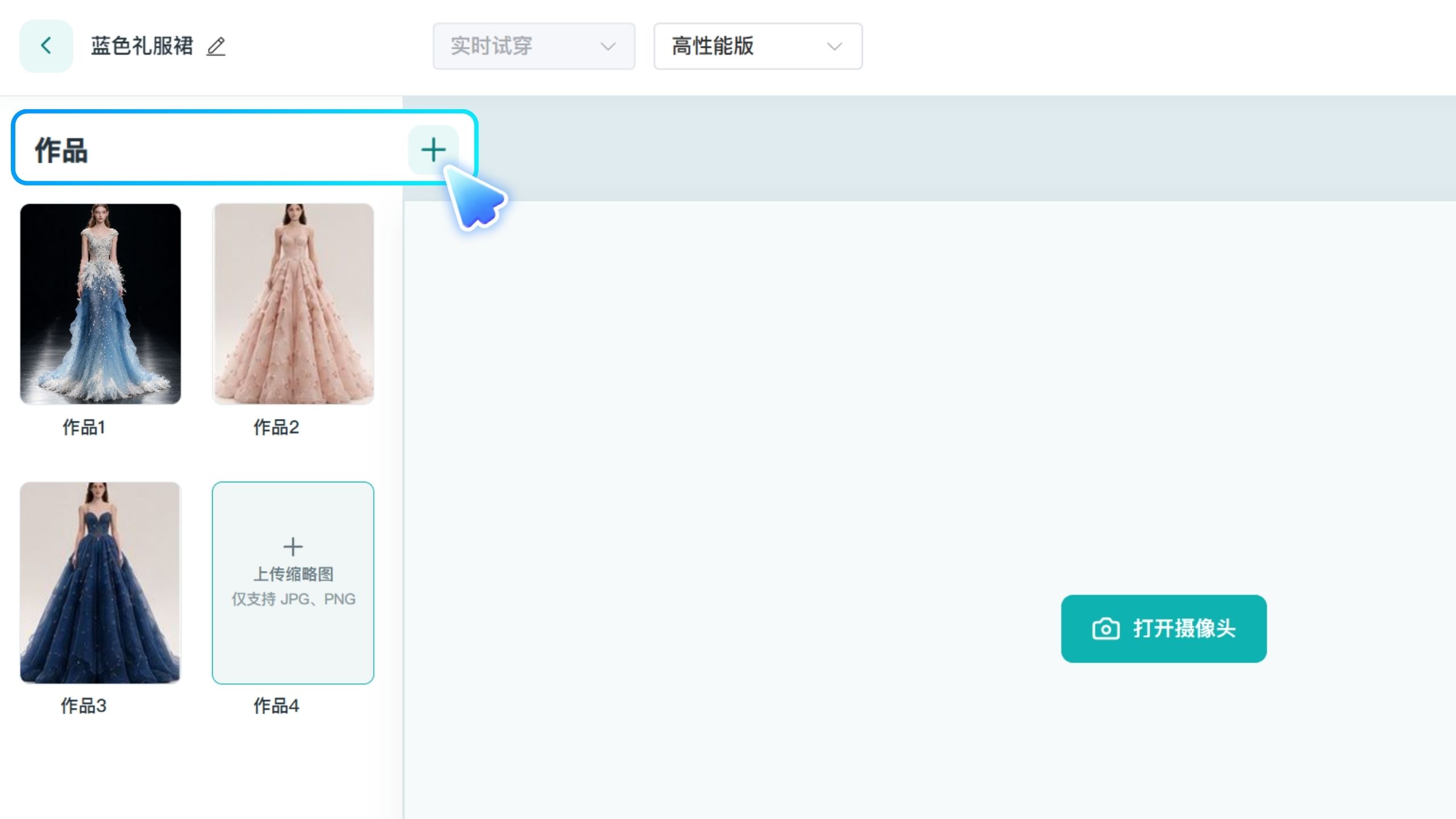
Task: Select the 作品1 blue gown thumbnail
Action: (101, 304)
